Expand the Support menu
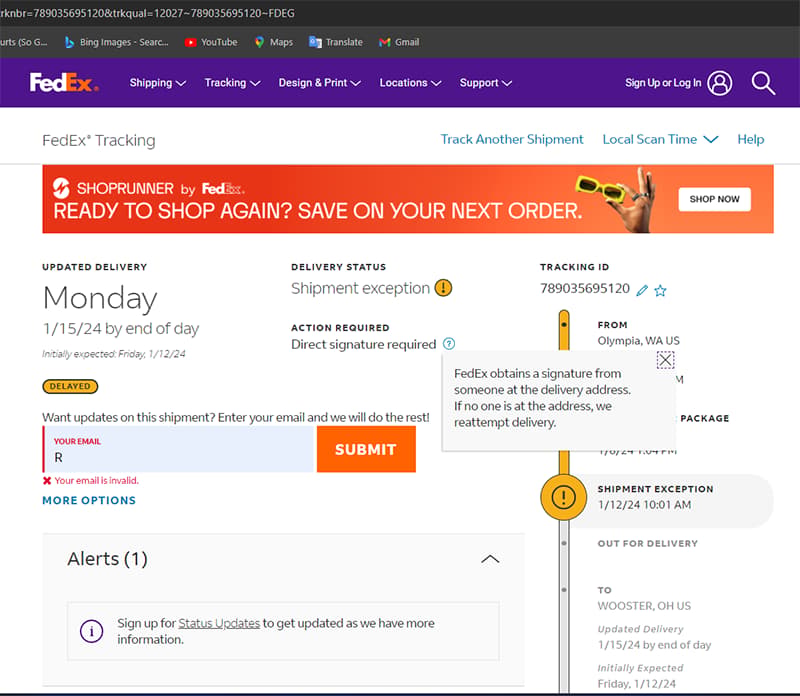The height and width of the screenshot is (696, 800). point(486,83)
